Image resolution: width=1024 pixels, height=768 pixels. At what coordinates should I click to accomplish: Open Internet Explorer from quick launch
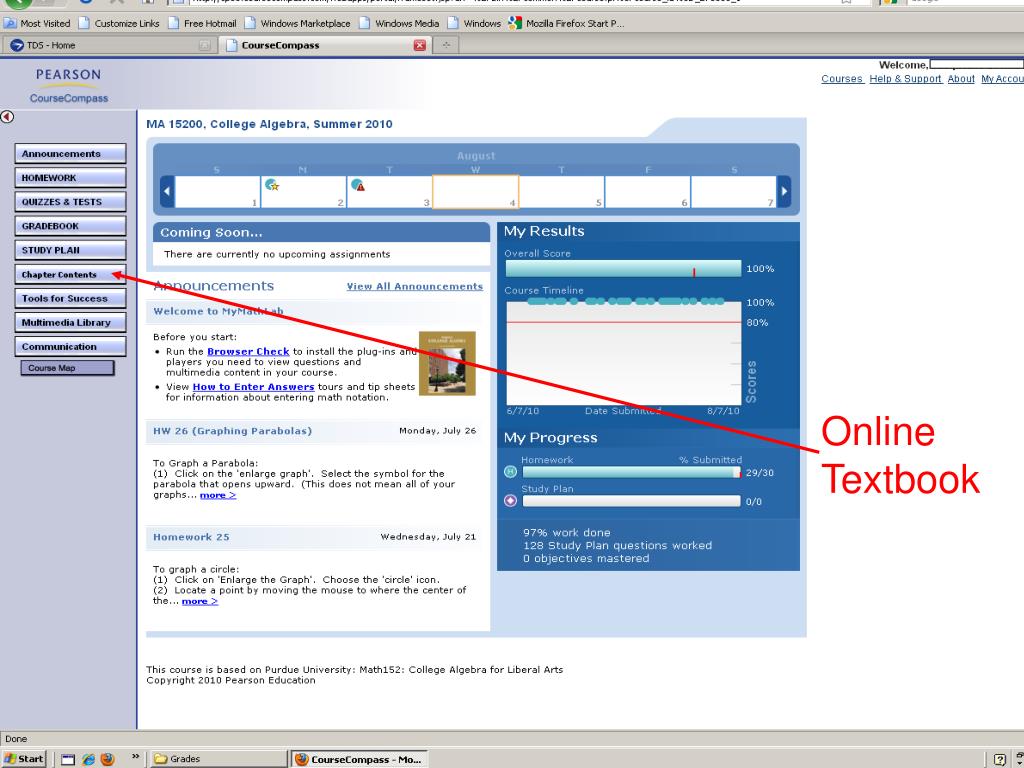point(88,759)
